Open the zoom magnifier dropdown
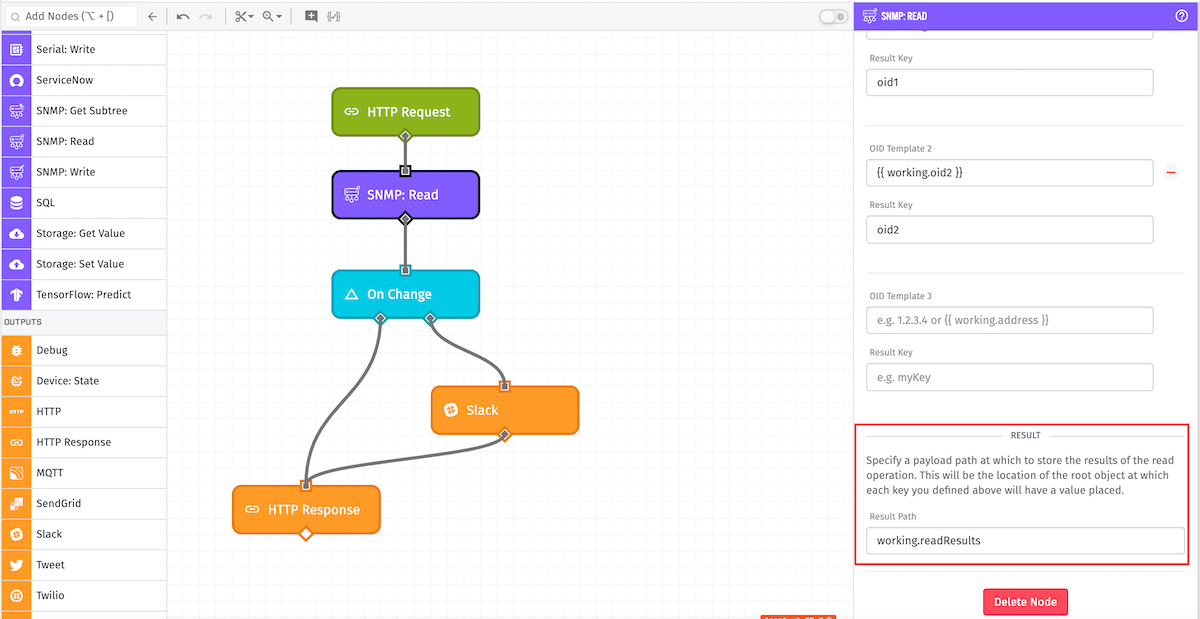 point(271,16)
